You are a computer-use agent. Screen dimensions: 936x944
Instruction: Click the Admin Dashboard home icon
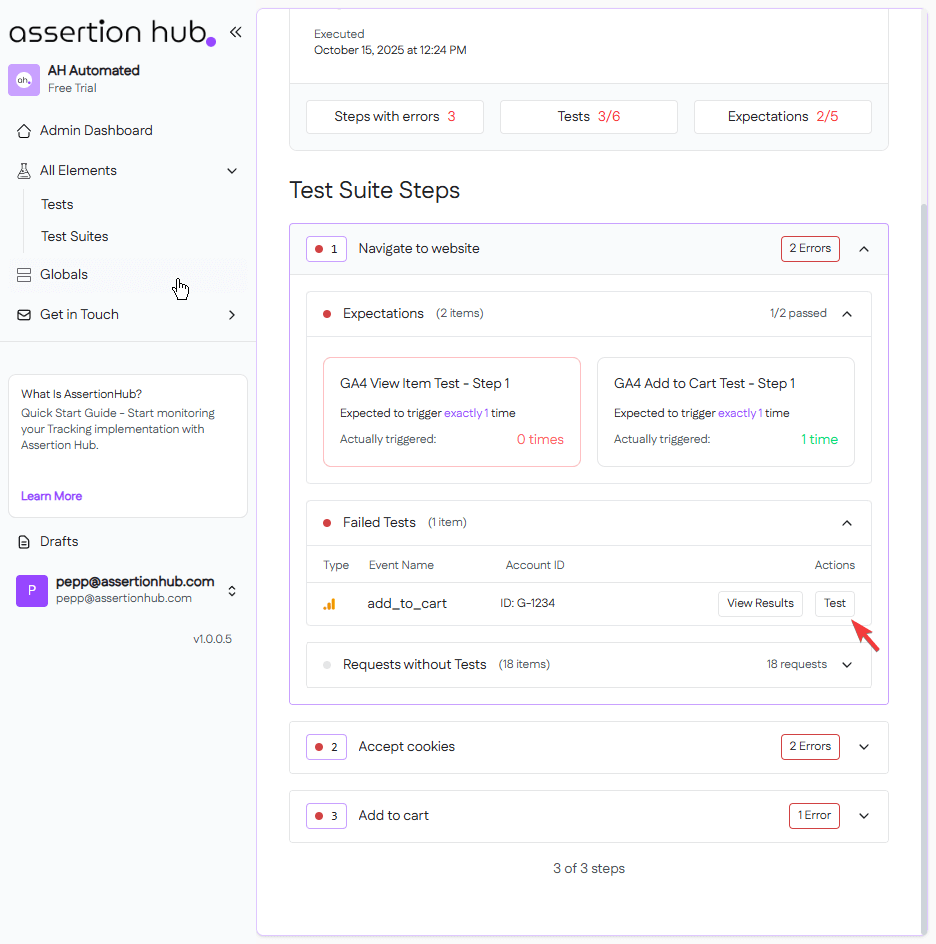[24, 131]
